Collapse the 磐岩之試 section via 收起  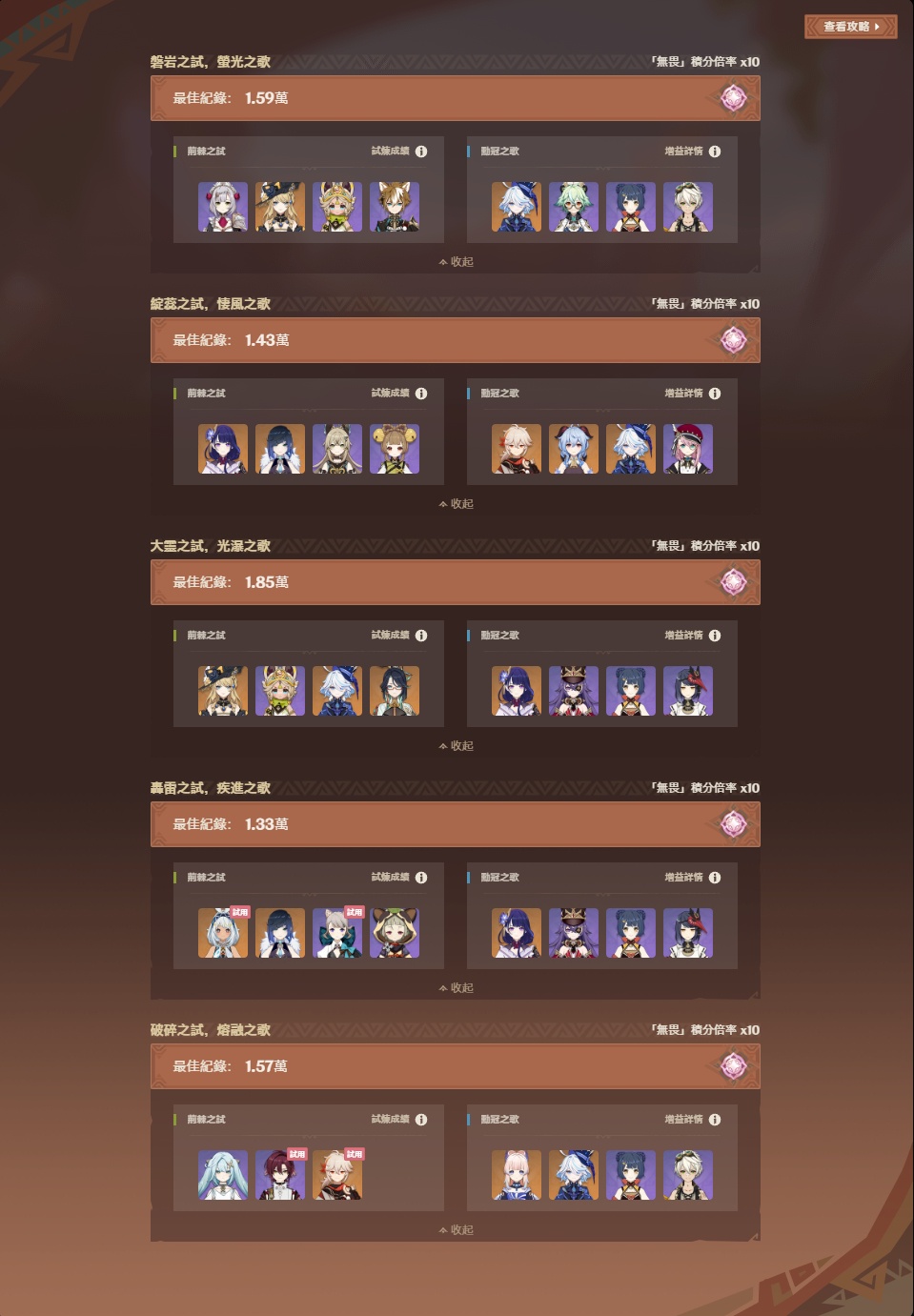point(456,262)
